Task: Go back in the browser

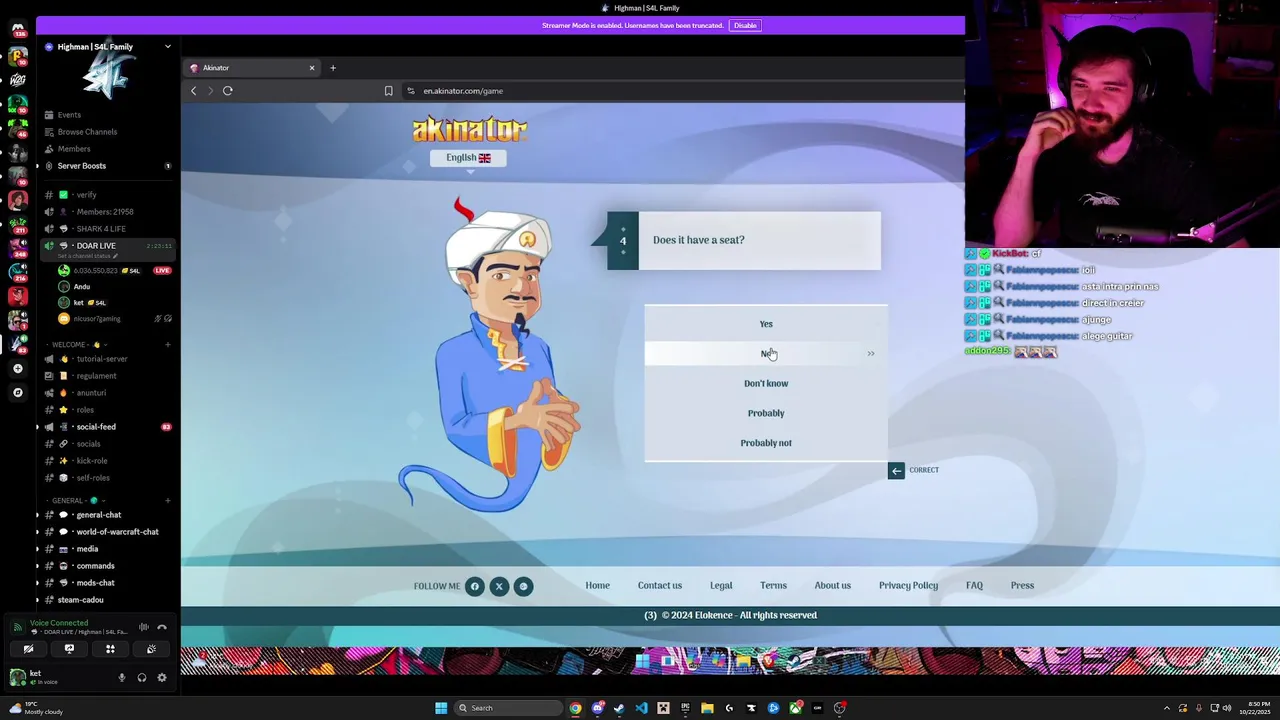Action: point(194,91)
